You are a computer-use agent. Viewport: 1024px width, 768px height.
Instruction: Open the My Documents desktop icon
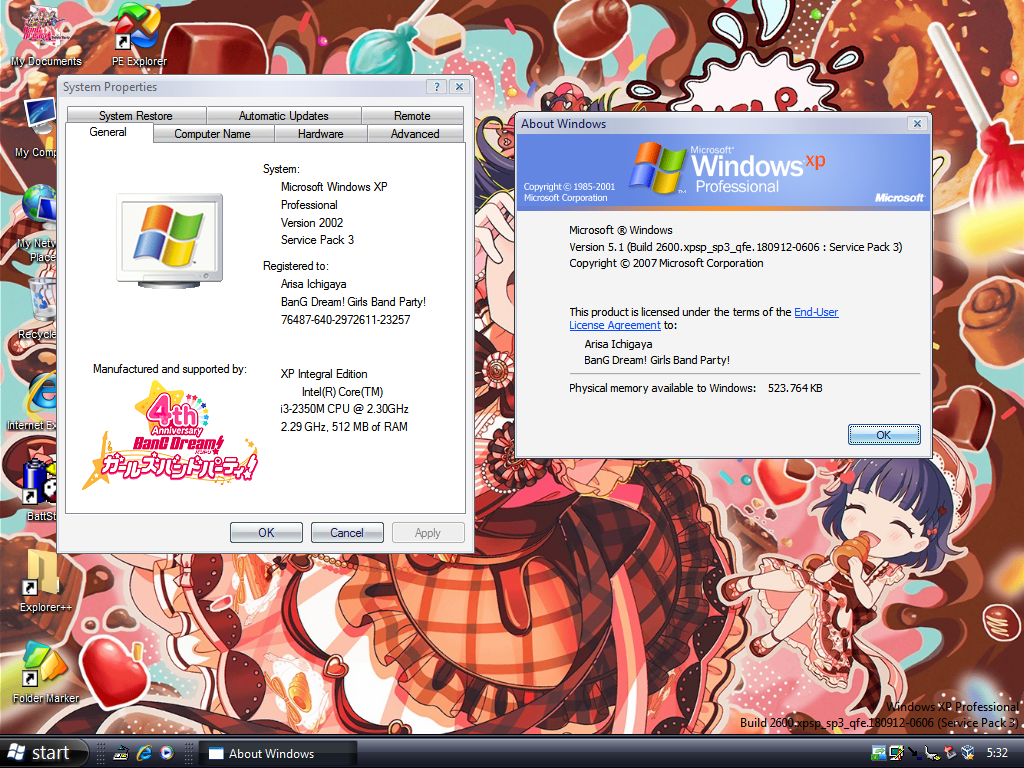coord(44,33)
